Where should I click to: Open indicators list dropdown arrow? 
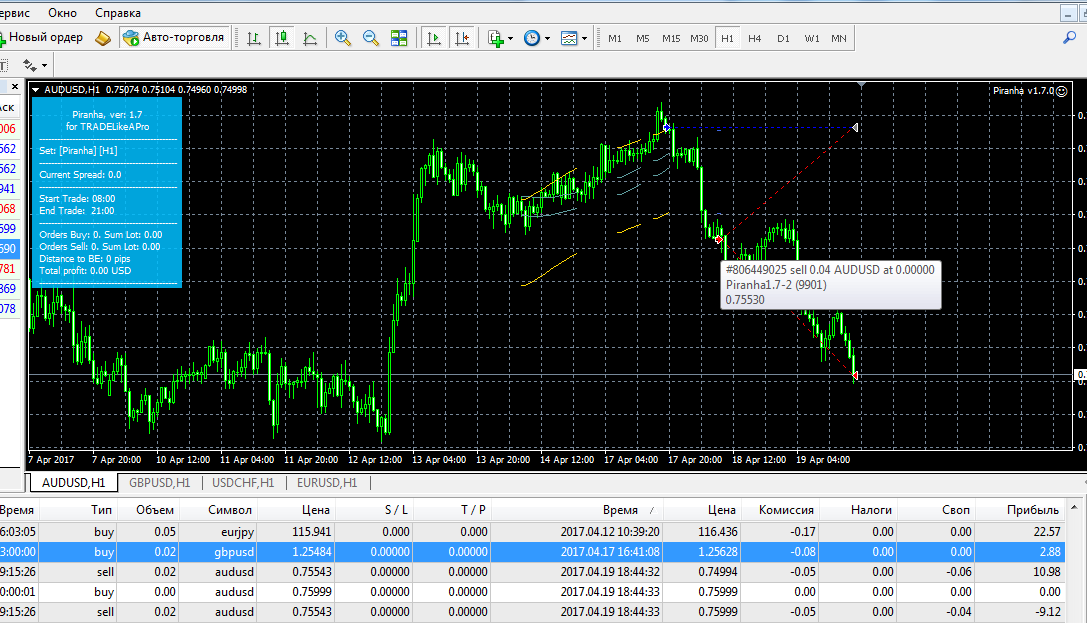click(511, 39)
